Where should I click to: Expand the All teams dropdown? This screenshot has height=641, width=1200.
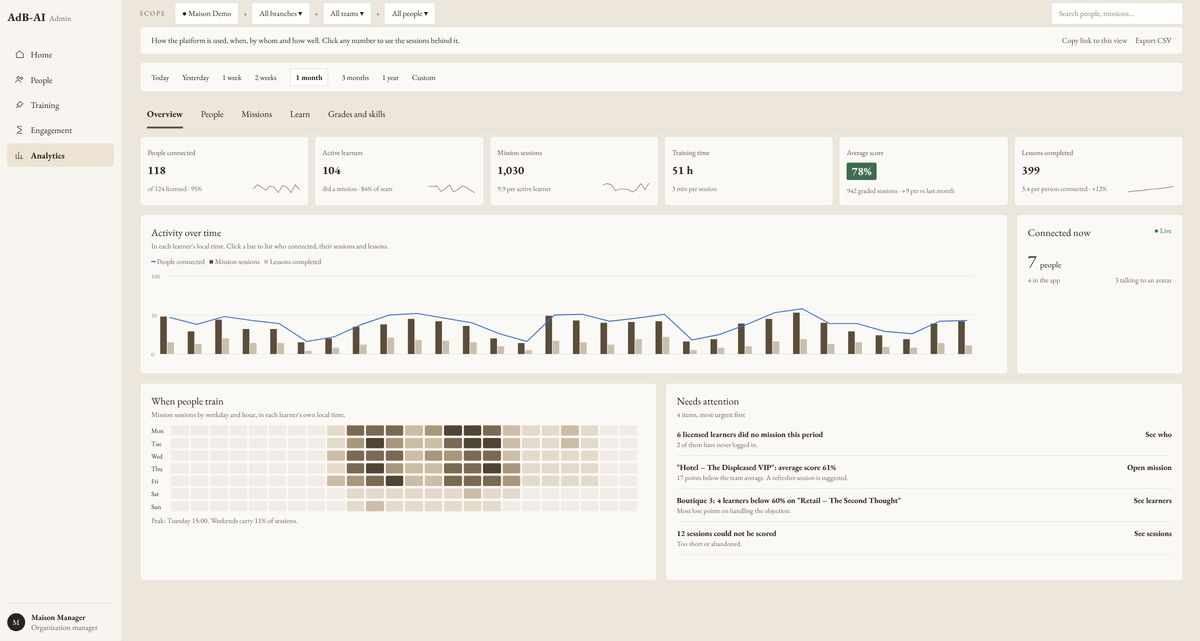pyautogui.click(x=347, y=14)
